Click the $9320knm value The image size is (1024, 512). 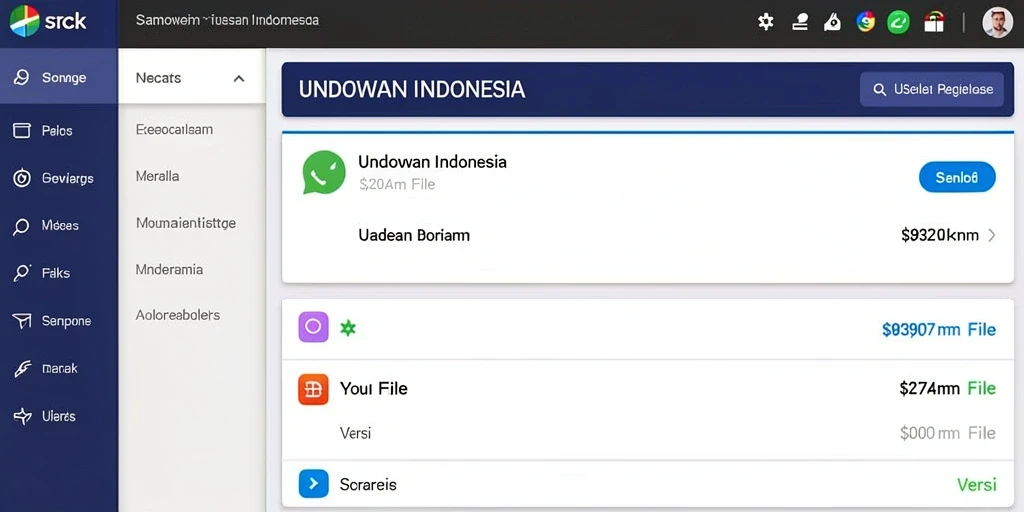tap(940, 235)
